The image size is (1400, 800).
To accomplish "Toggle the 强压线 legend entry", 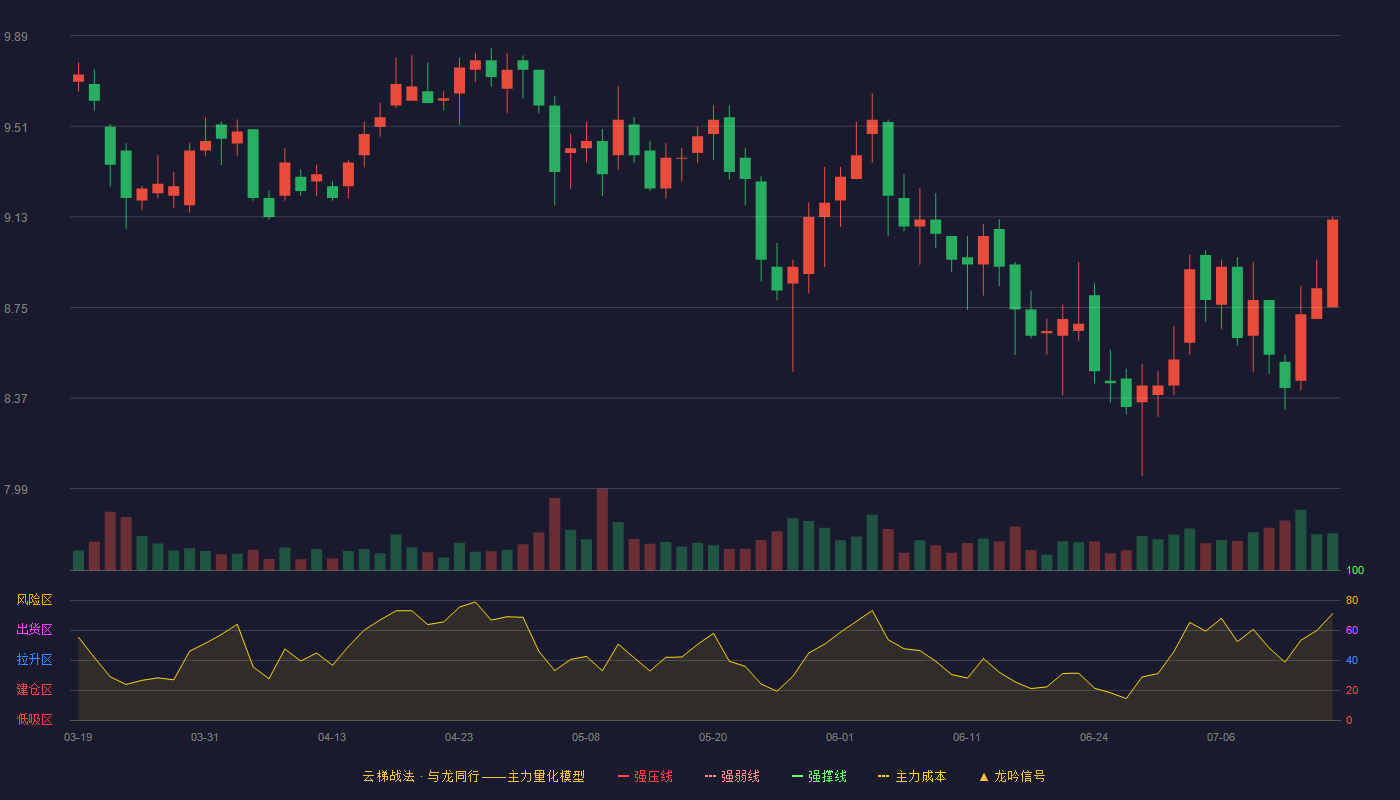I will coord(645,776).
